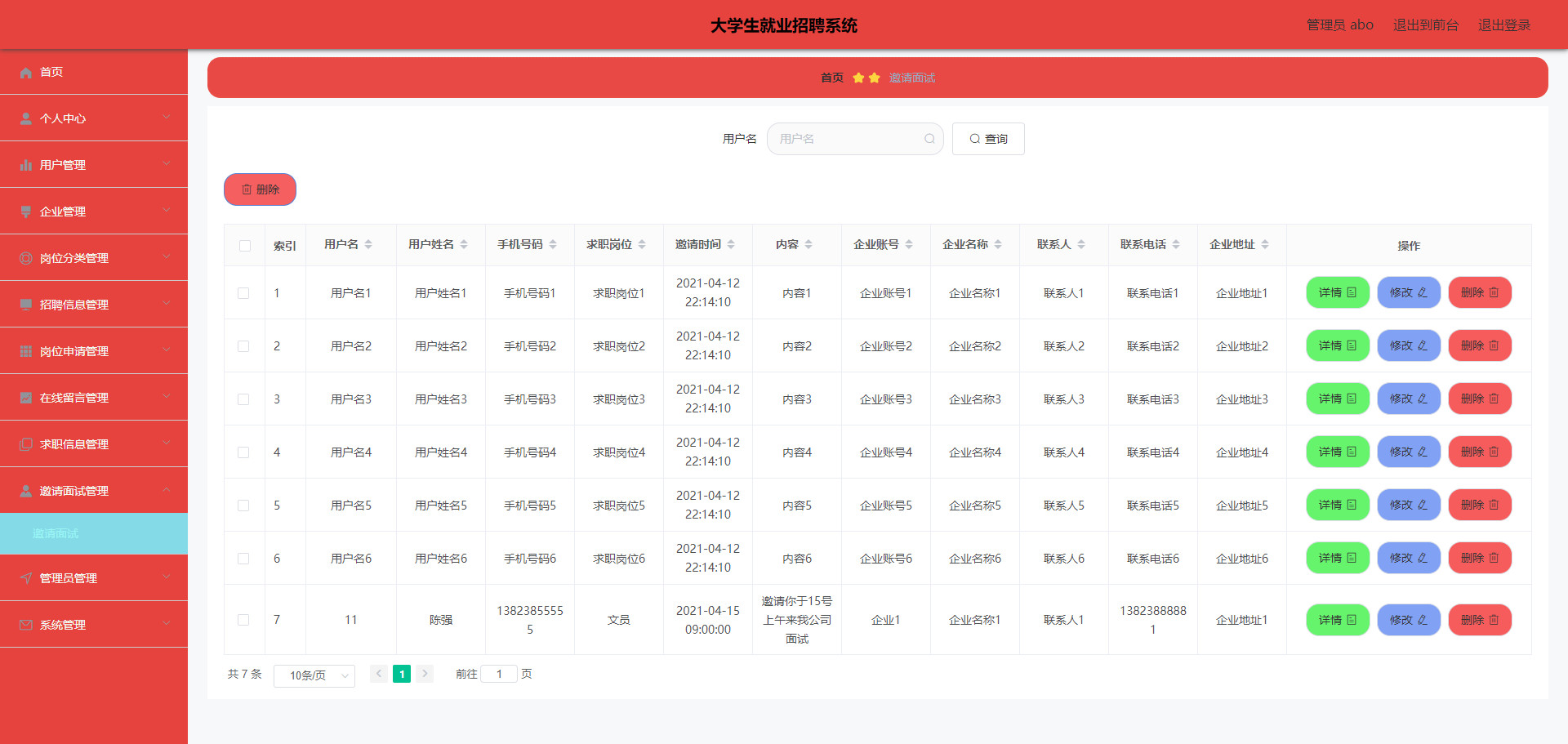Image resolution: width=1568 pixels, height=744 pixels.
Task: Expand the 个人中心 menu chevron
Action: [167, 118]
